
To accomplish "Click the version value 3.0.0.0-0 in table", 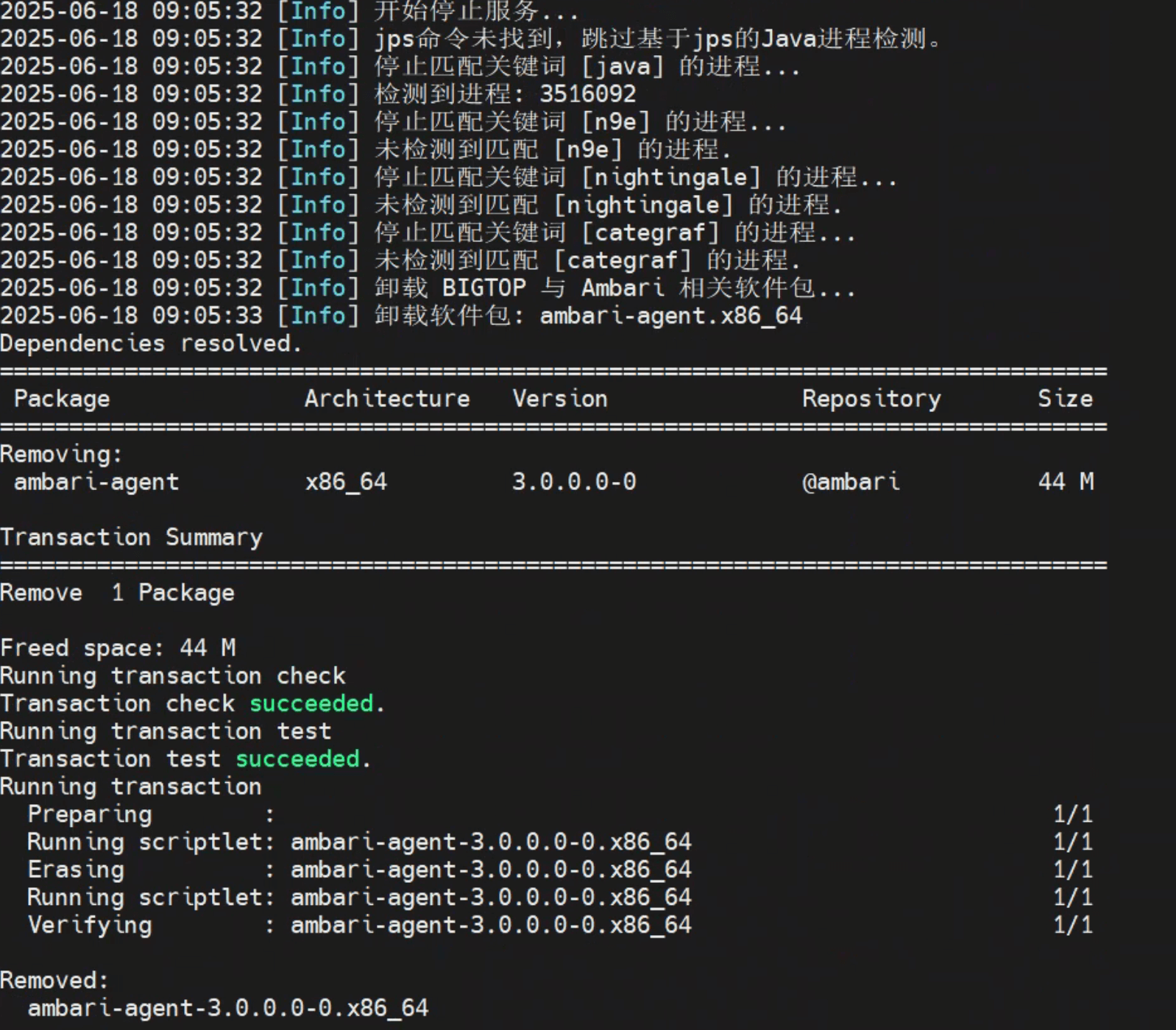I will (574, 482).
